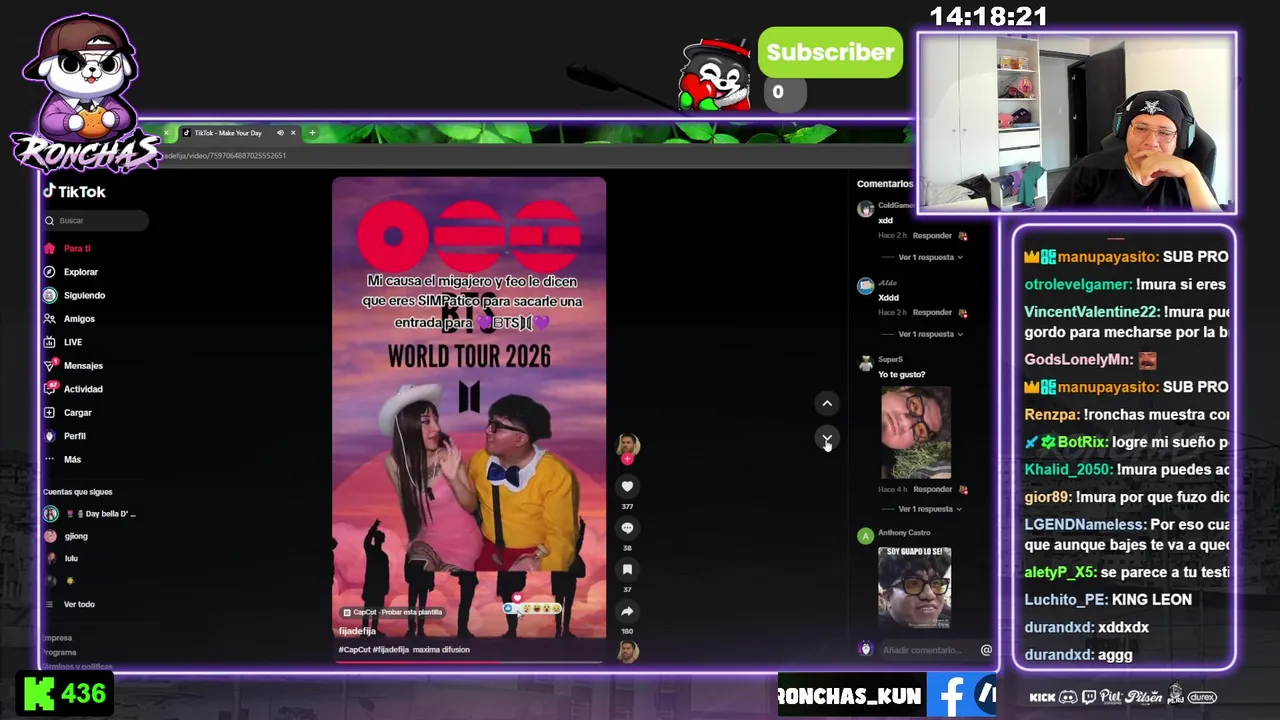The height and width of the screenshot is (720, 1280).
Task: Reply to the xdd comment via Responder
Action: [x=932, y=236]
